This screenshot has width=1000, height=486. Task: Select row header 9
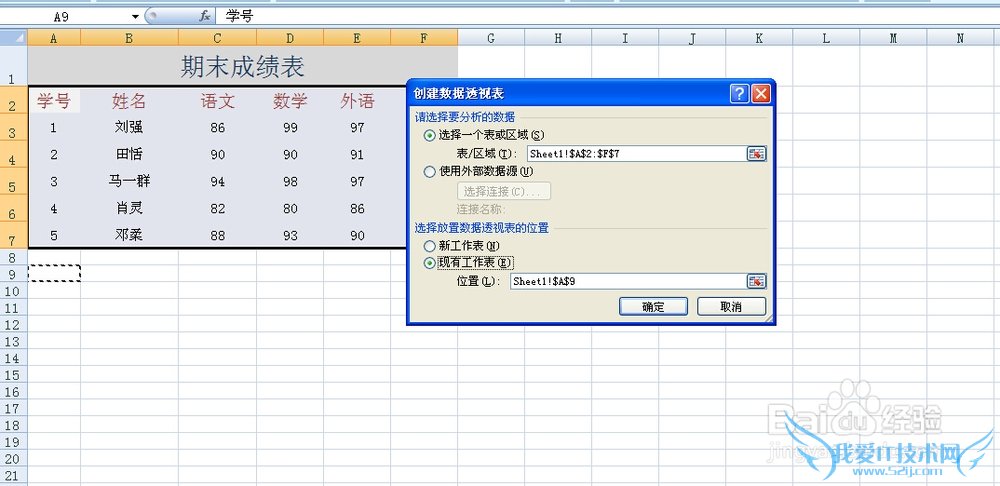(x=13, y=274)
